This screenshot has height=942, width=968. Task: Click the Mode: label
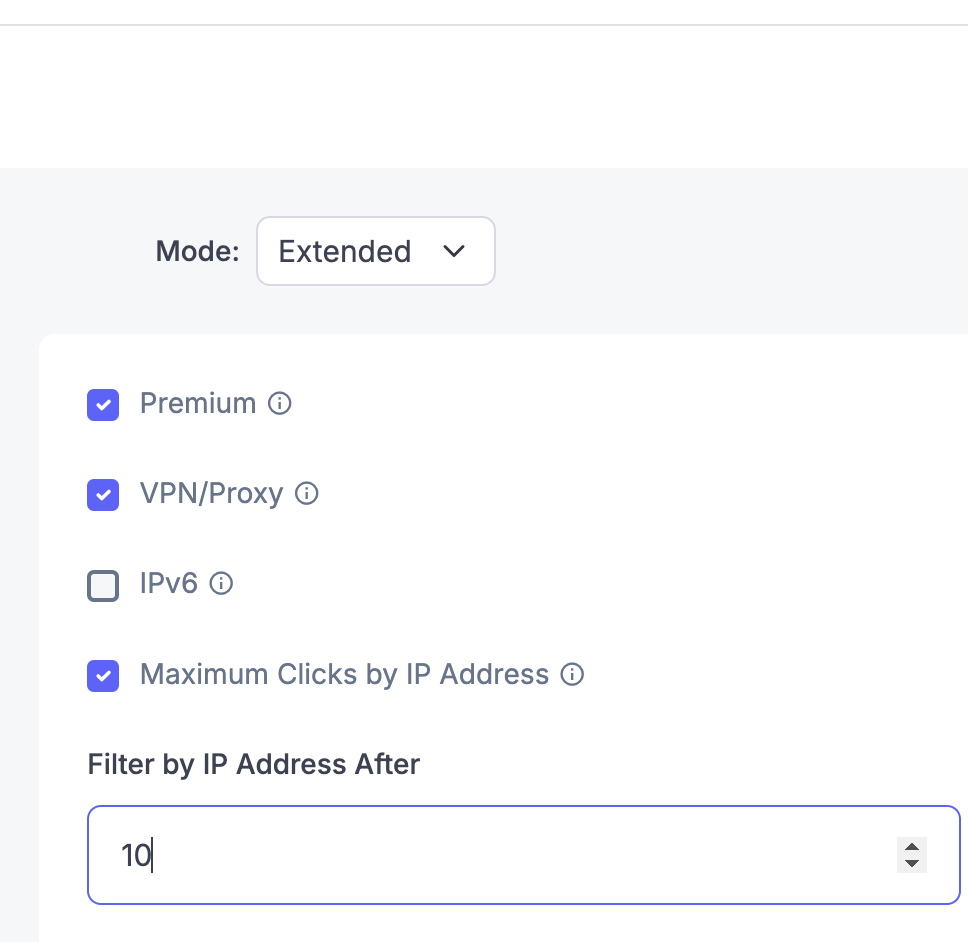coord(198,251)
